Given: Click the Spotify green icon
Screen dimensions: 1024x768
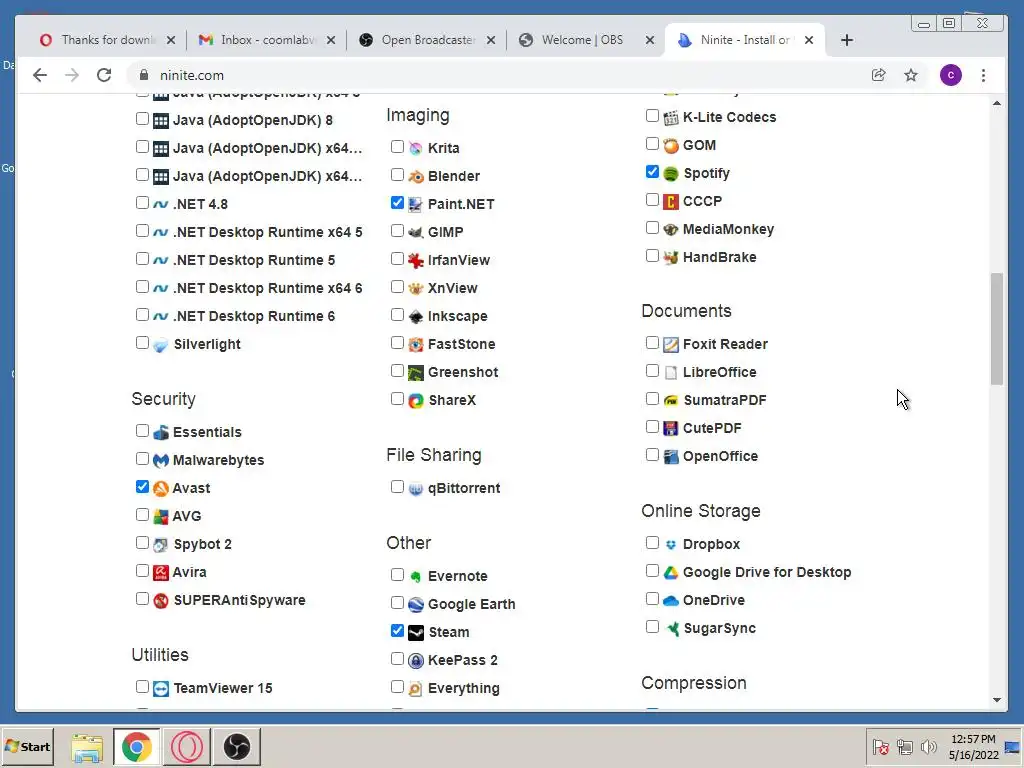Looking at the screenshot, I should tap(671, 174).
